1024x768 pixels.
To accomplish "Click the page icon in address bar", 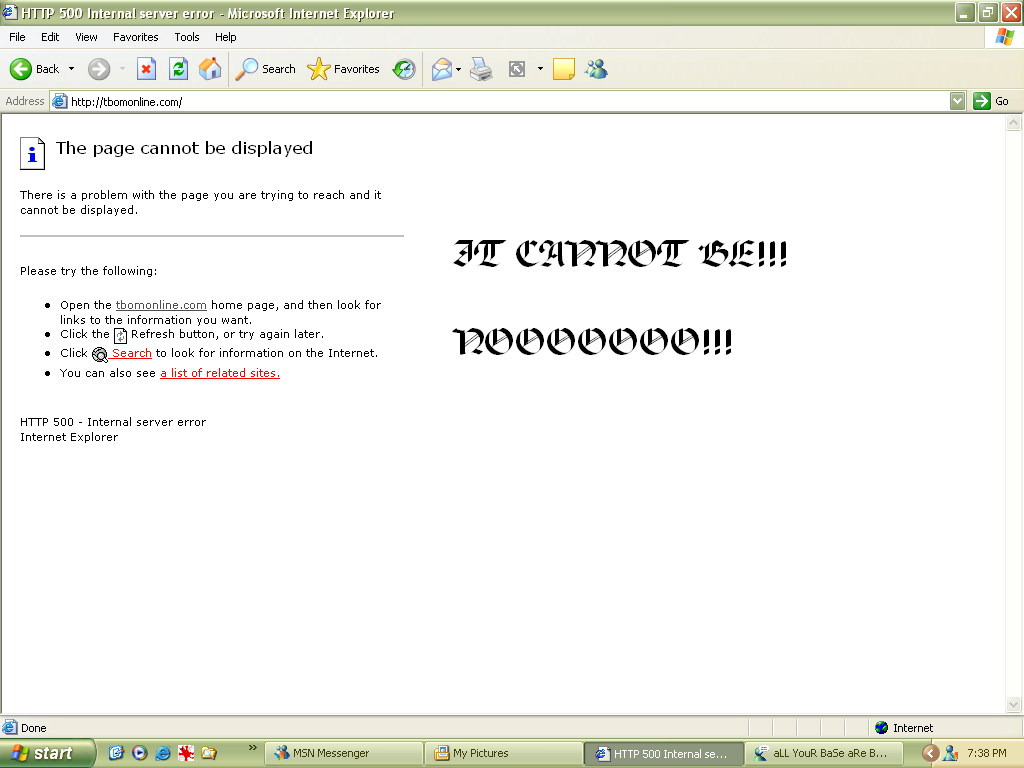I will tap(60, 101).
